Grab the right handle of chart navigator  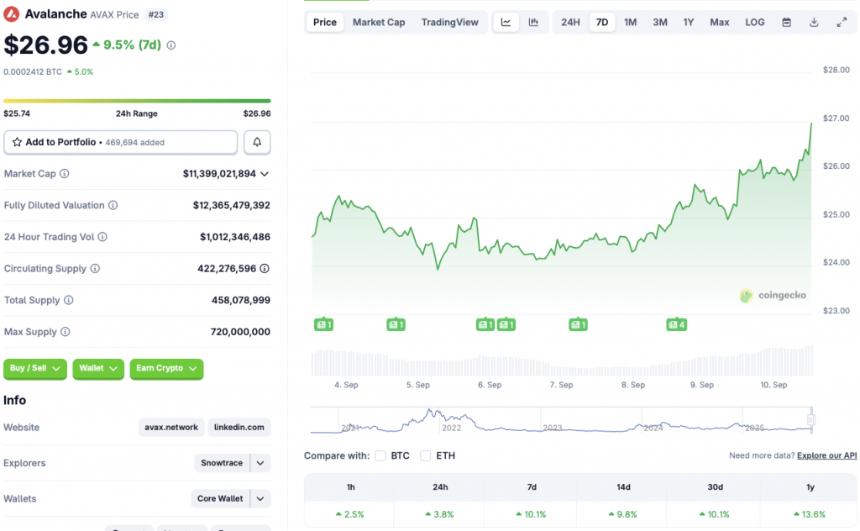pos(811,420)
